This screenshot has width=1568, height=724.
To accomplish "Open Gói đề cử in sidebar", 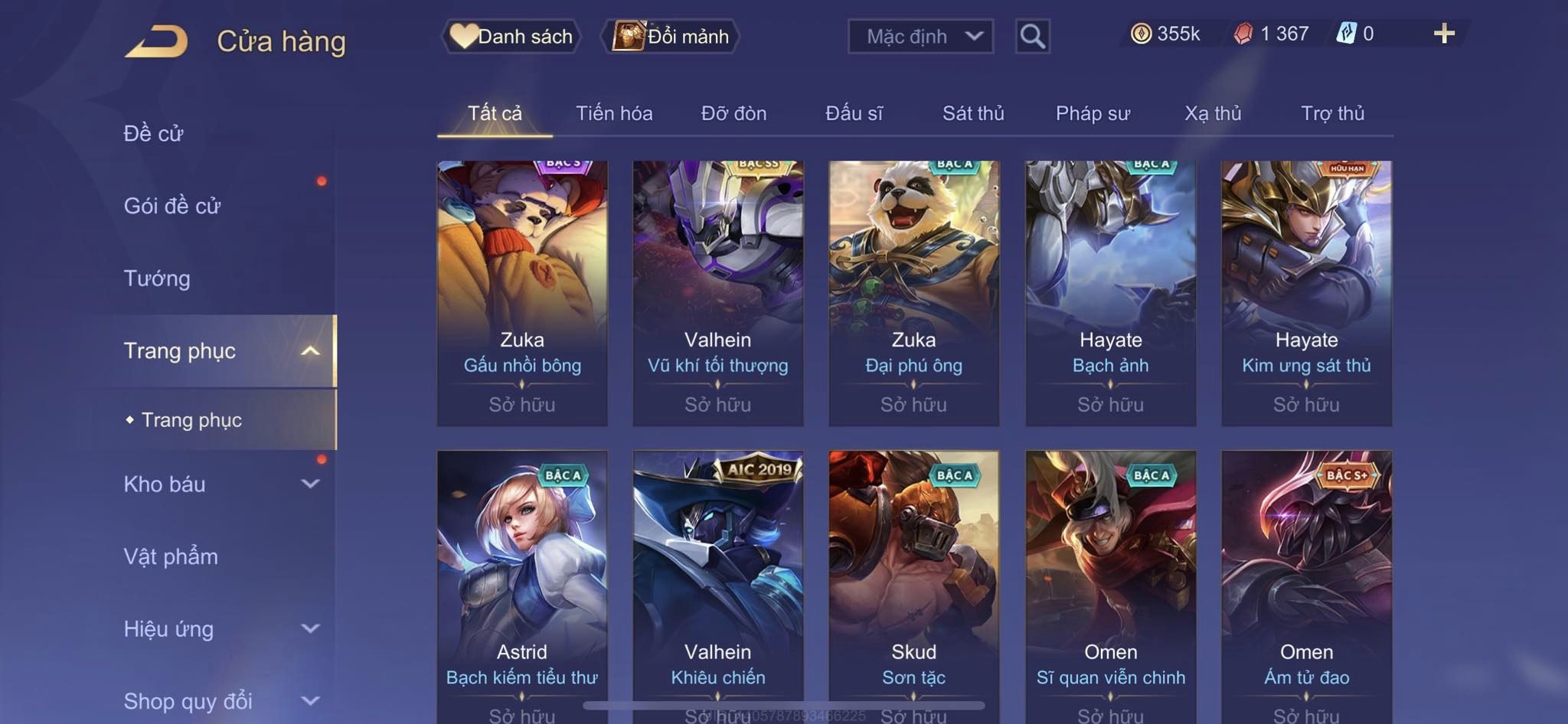I will tap(172, 206).
